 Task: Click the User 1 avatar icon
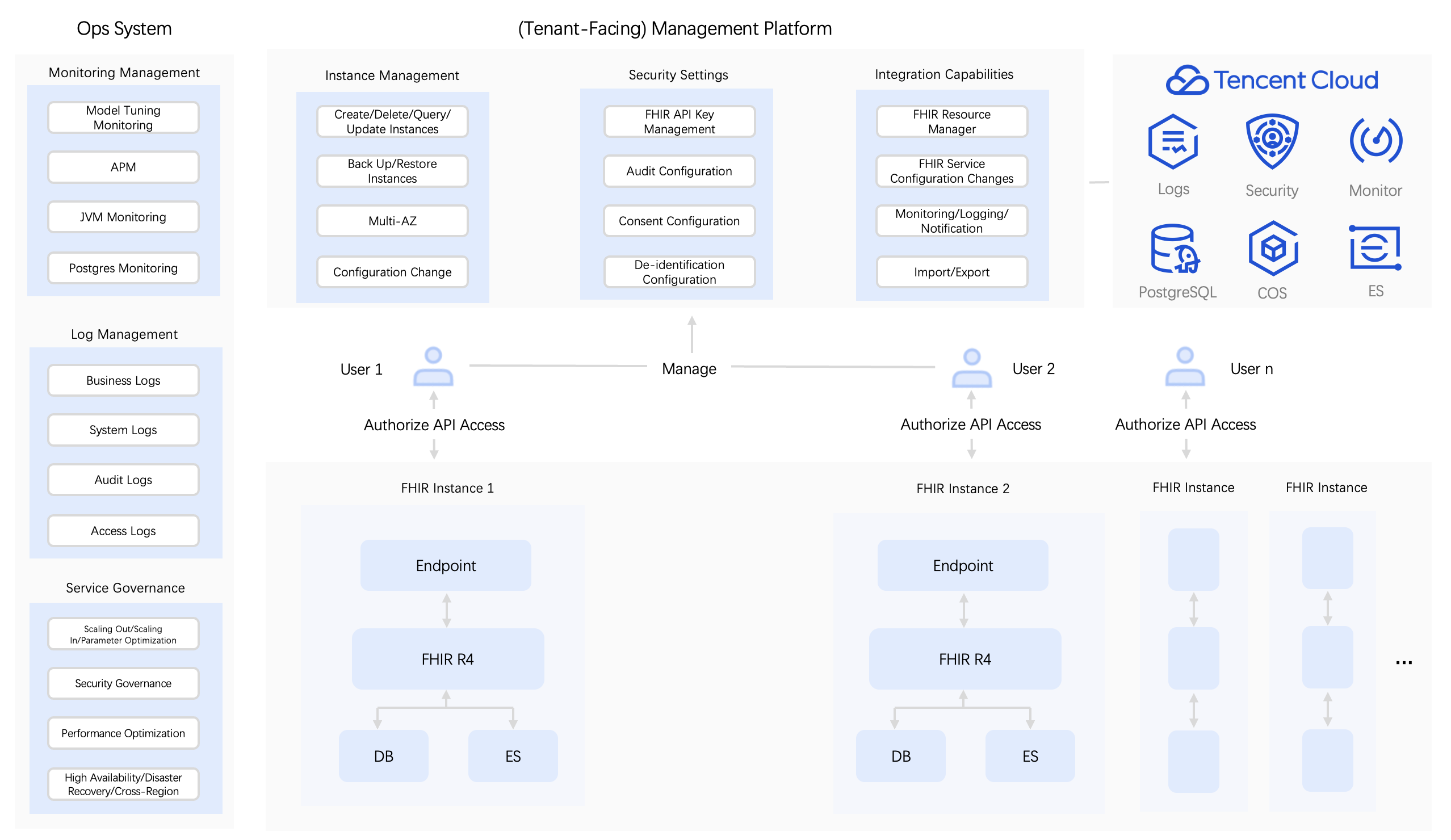tap(433, 366)
